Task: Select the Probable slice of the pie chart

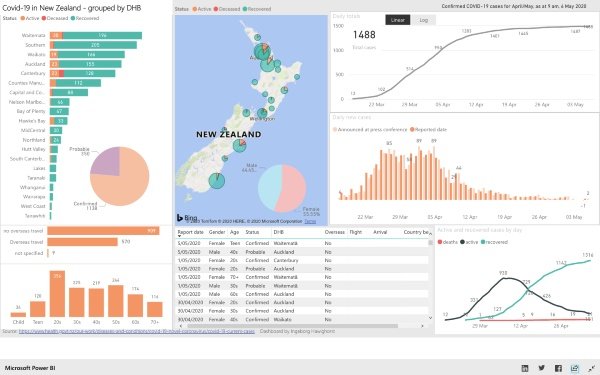Action: click(105, 161)
